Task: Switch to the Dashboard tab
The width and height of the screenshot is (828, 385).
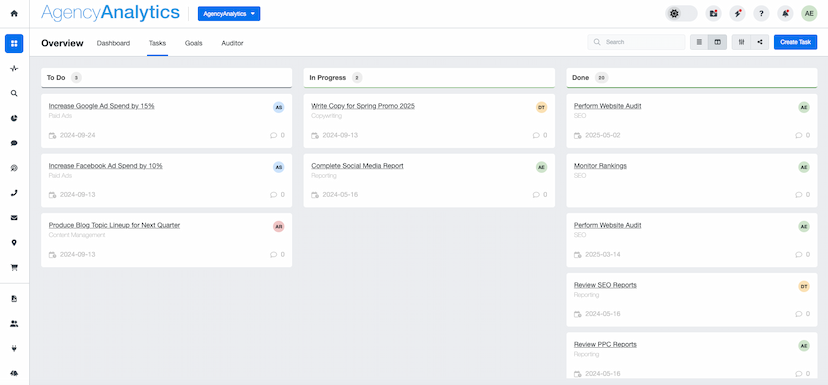Action: (x=113, y=43)
